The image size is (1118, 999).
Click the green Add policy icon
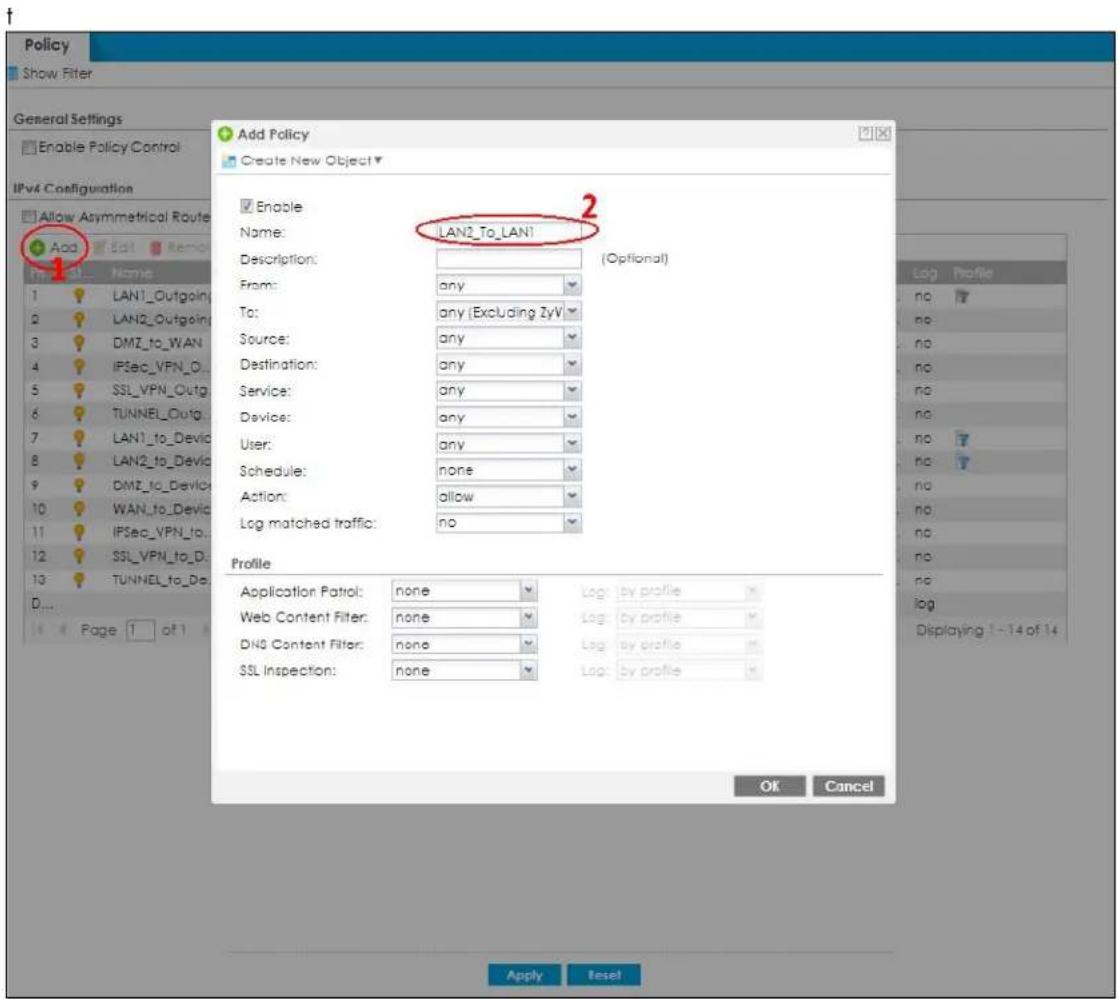pos(38,247)
